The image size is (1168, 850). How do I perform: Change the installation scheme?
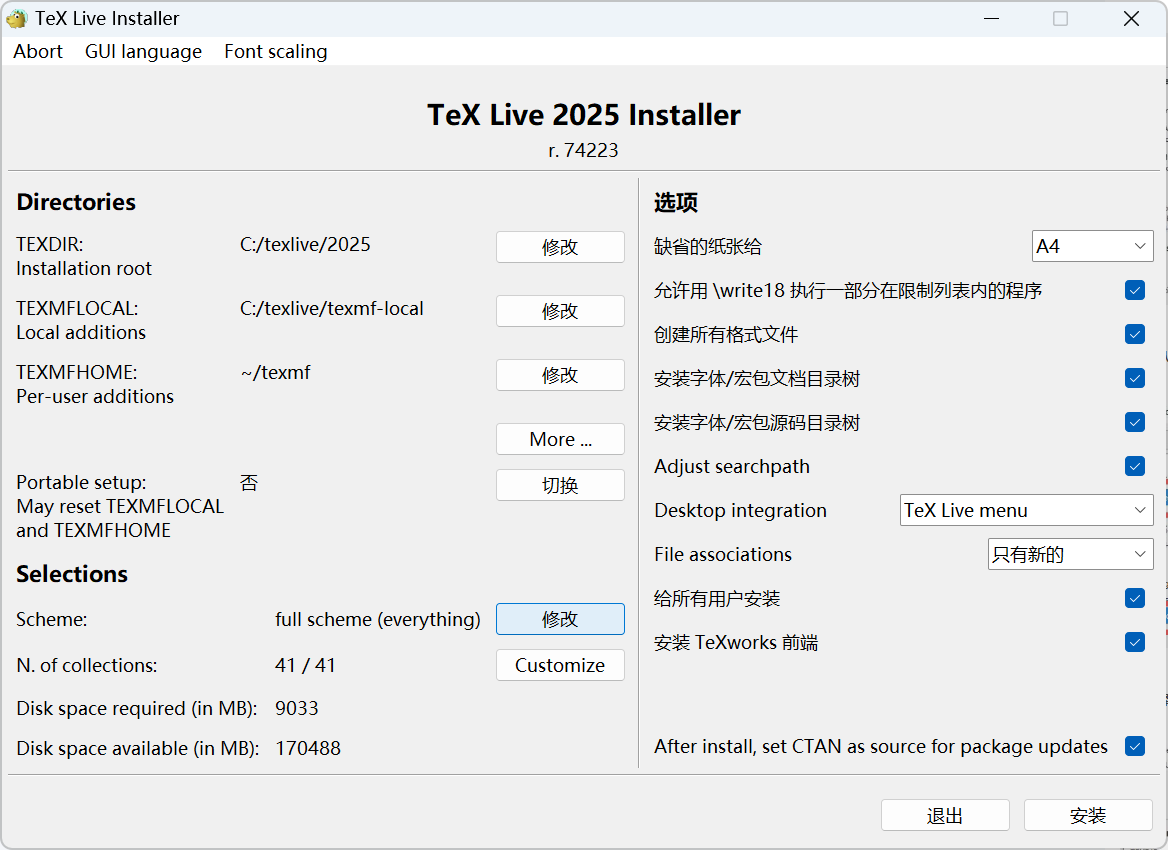[x=560, y=619]
